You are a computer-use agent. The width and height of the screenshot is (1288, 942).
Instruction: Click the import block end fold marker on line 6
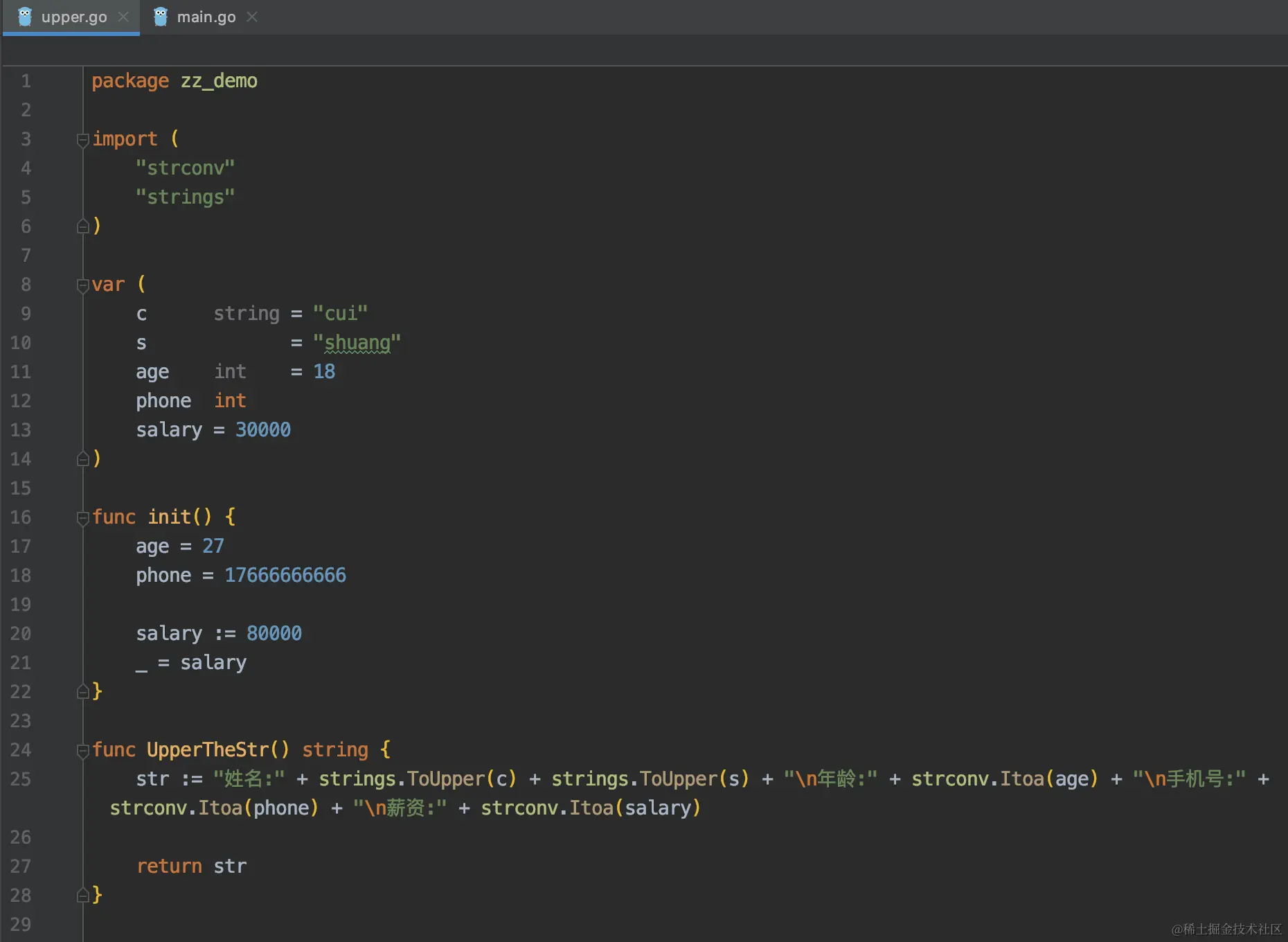point(82,226)
